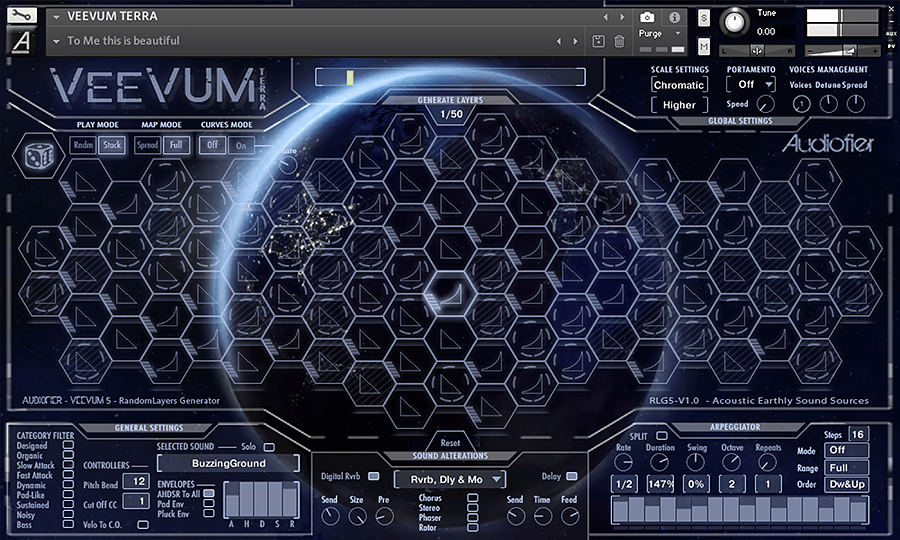The width and height of the screenshot is (900, 540).
Task: Open the Kontakt wrench settings icon
Action: tap(21, 15)
